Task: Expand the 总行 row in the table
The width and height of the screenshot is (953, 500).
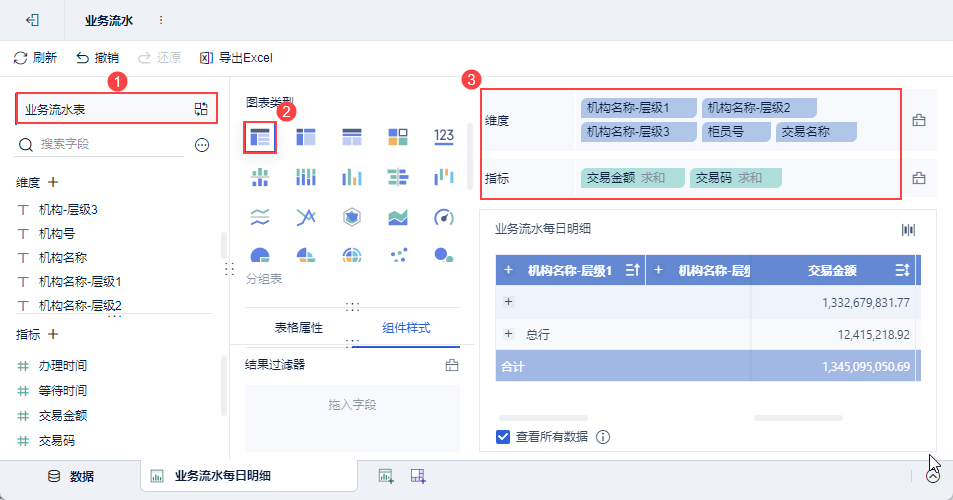Action: point(508,333)
